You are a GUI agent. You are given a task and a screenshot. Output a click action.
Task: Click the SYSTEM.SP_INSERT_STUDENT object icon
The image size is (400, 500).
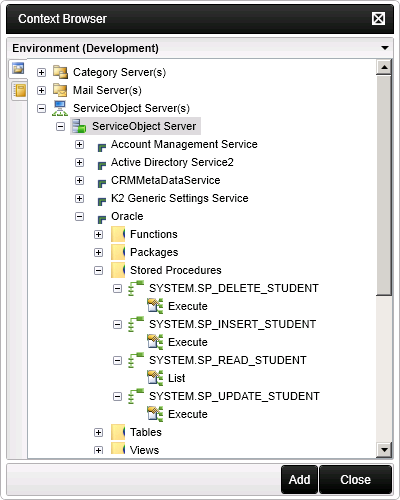(136, 324)
